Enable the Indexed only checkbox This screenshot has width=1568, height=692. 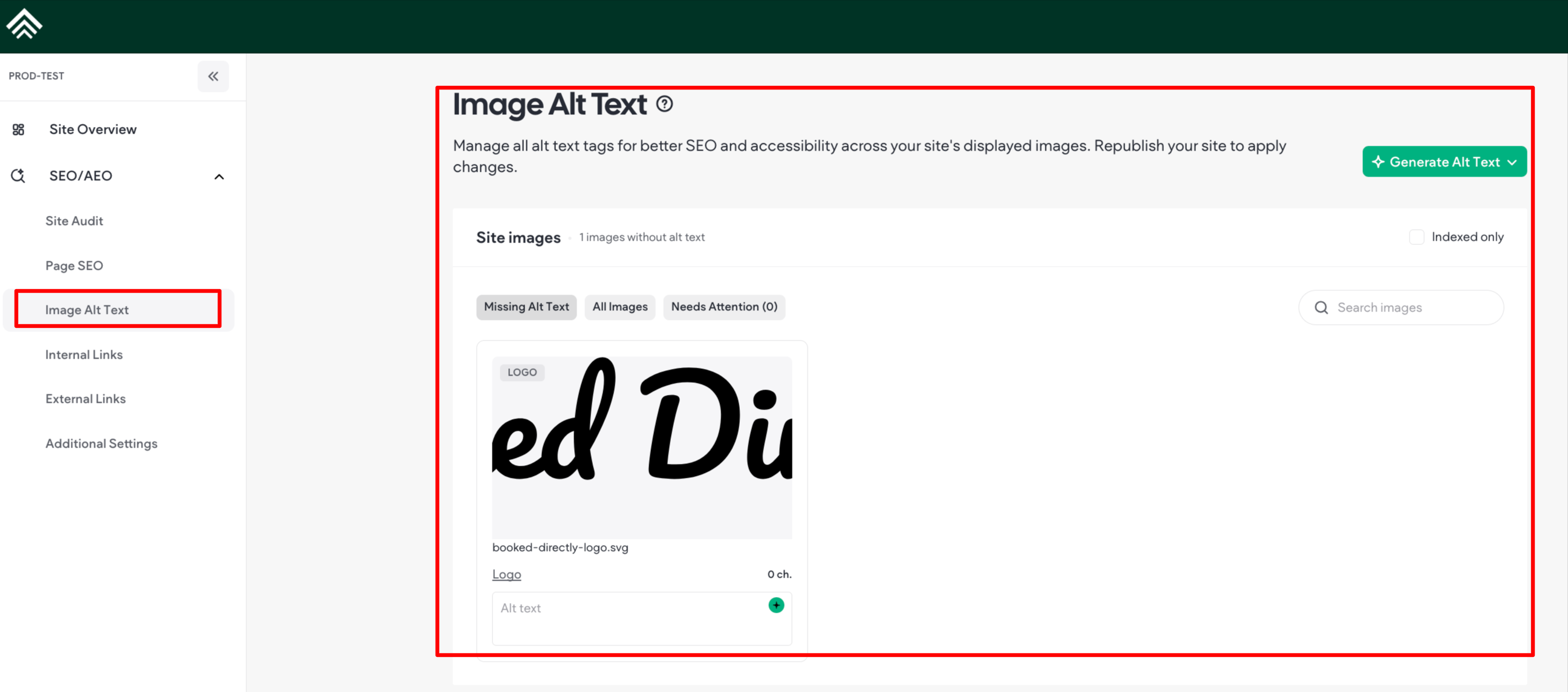(x=1416, y=237)
